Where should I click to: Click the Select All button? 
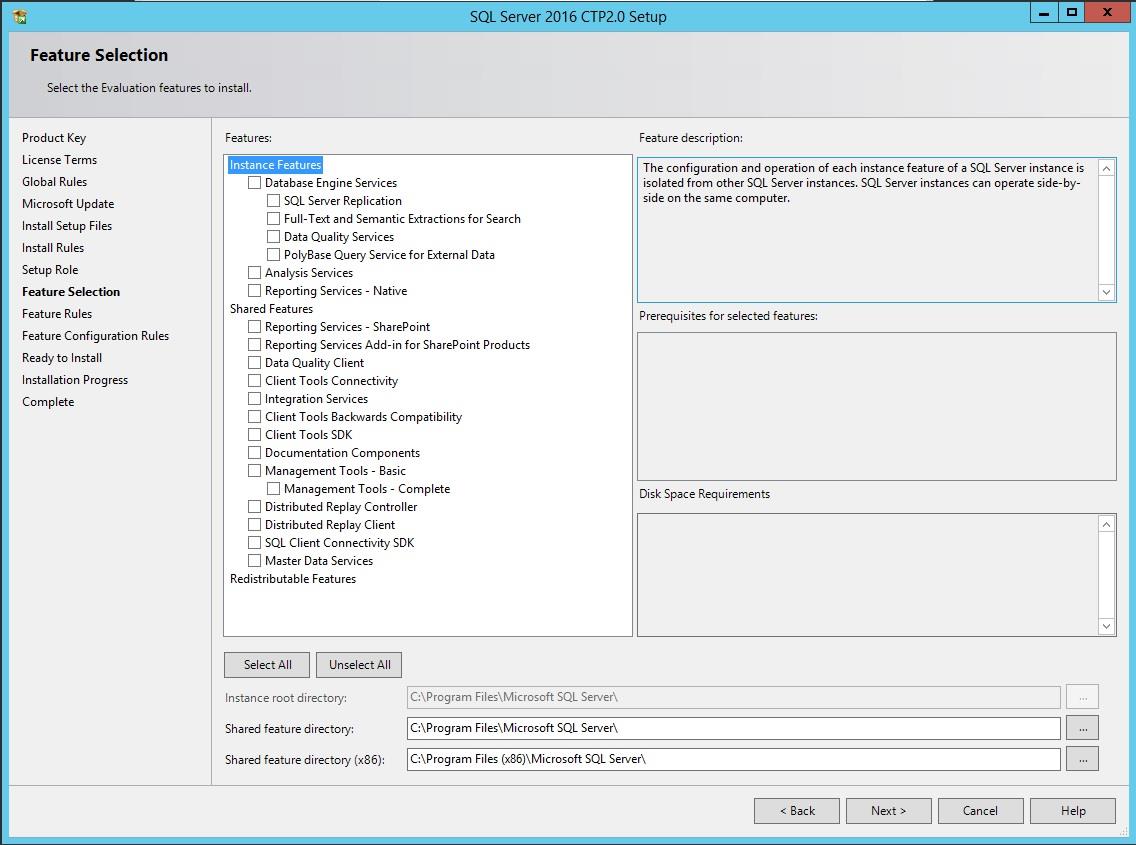pyautogui.click(x=267, y=665)
